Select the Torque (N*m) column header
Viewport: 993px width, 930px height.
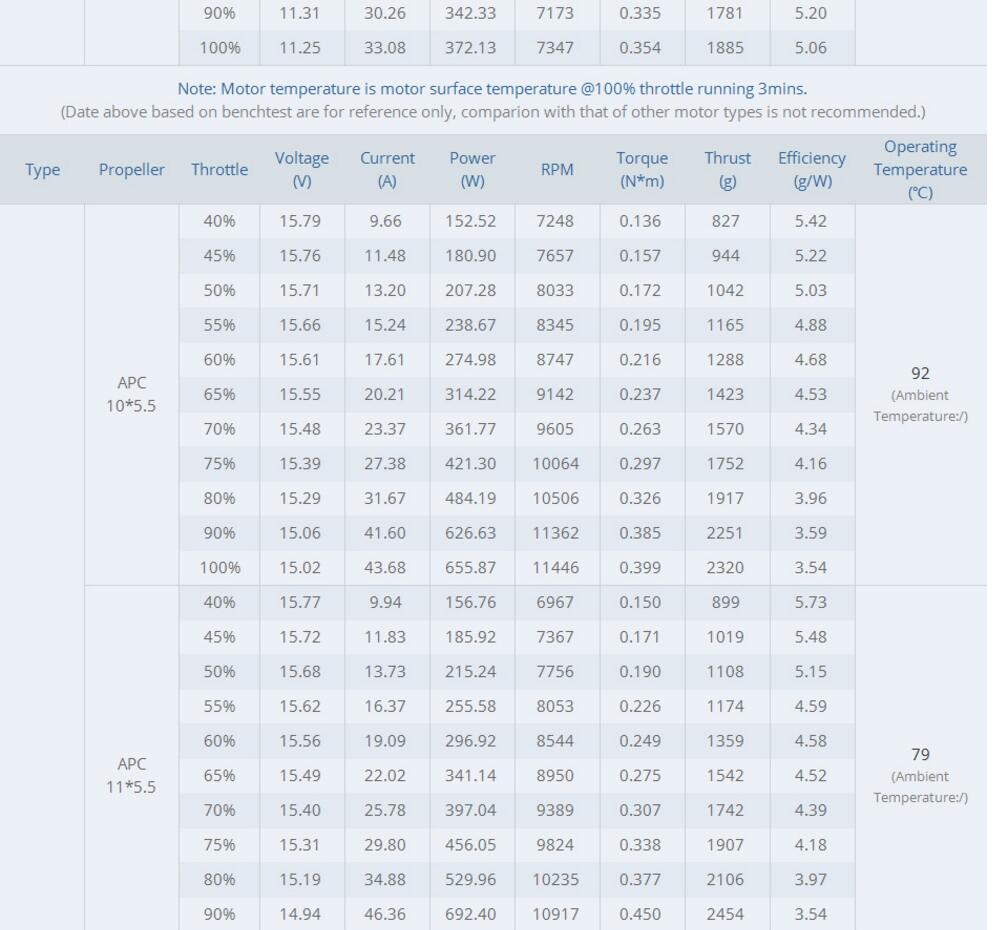pyautogui.click(x=641, y=170)
